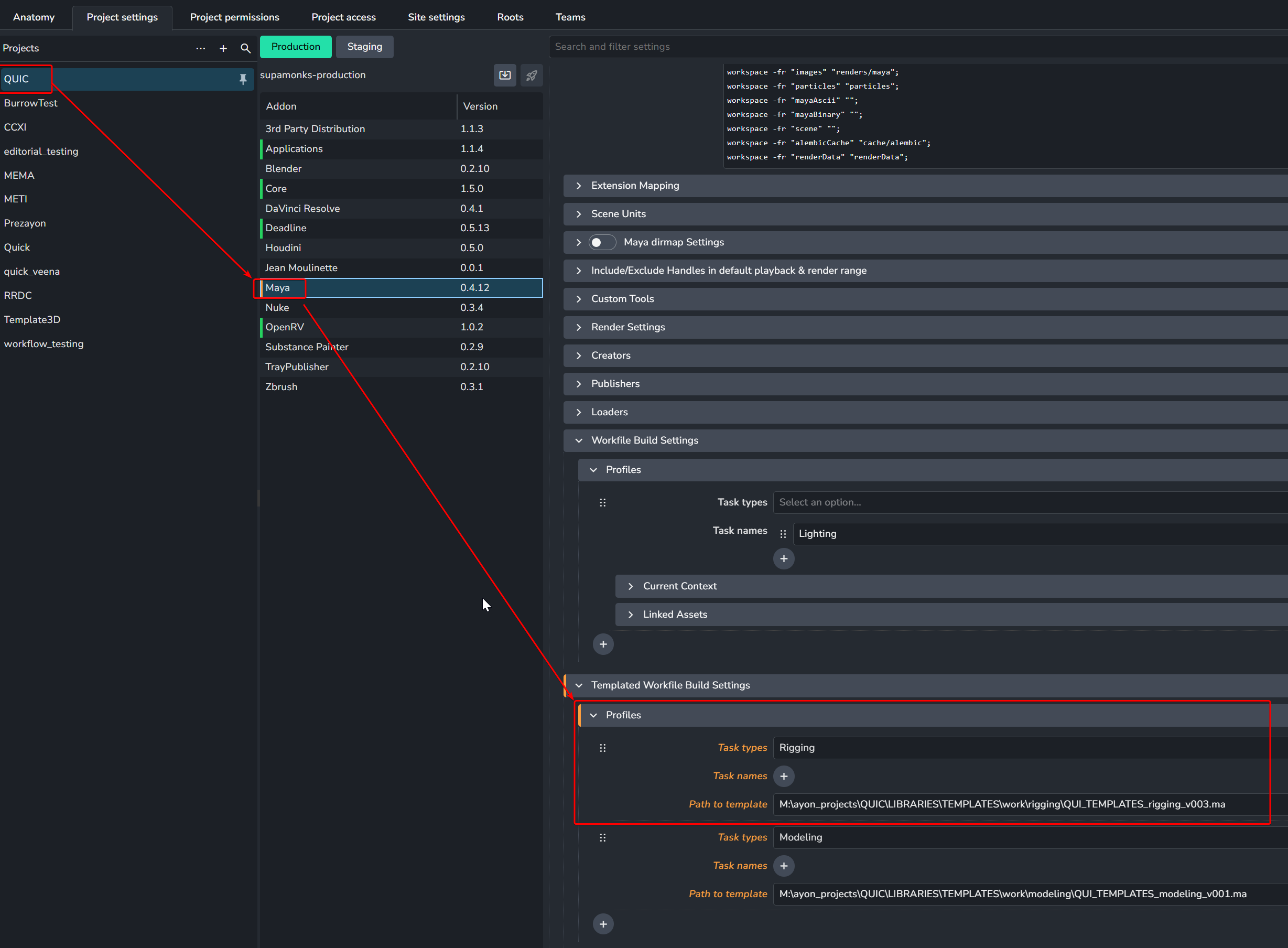Viewport: 1288px width, 948px height.
Task: Click the download bundle icon beside supamonks-production
Action: tap(504, 75)
